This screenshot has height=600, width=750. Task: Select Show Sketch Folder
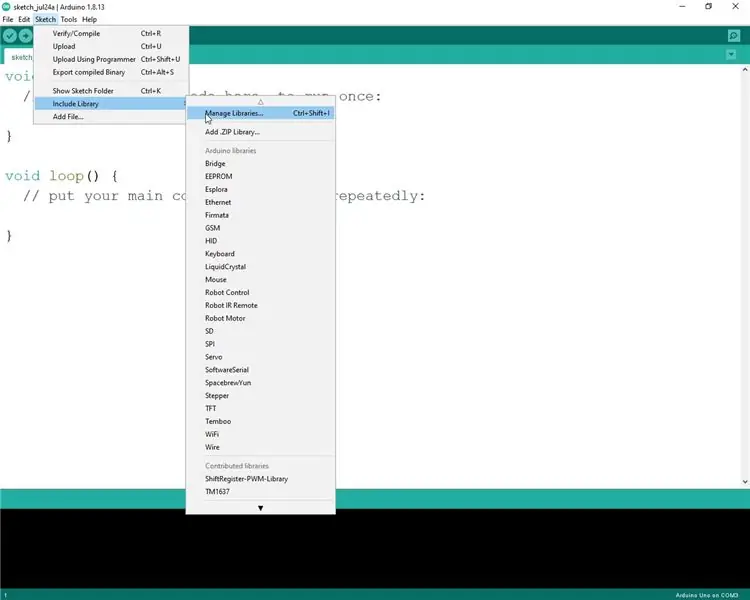pyautogui.click(x=111, y=91)
